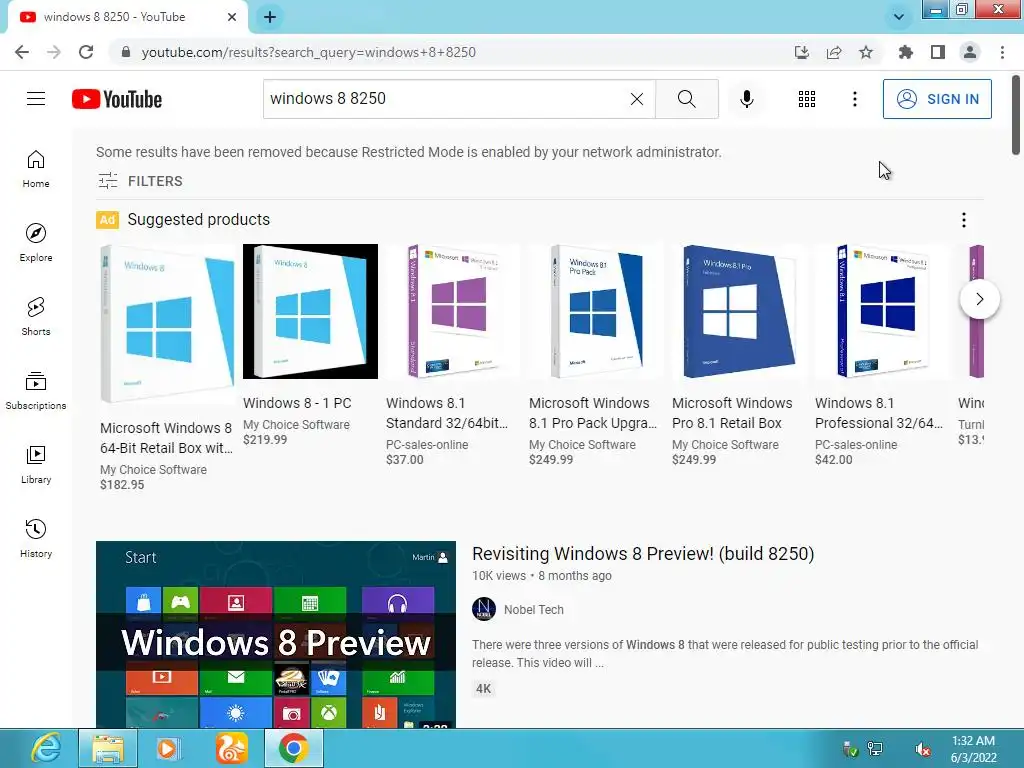This screenshot has height=768, width=1024.
Task: Open Subscriptions in the sidebar
Action: point(36,390)
